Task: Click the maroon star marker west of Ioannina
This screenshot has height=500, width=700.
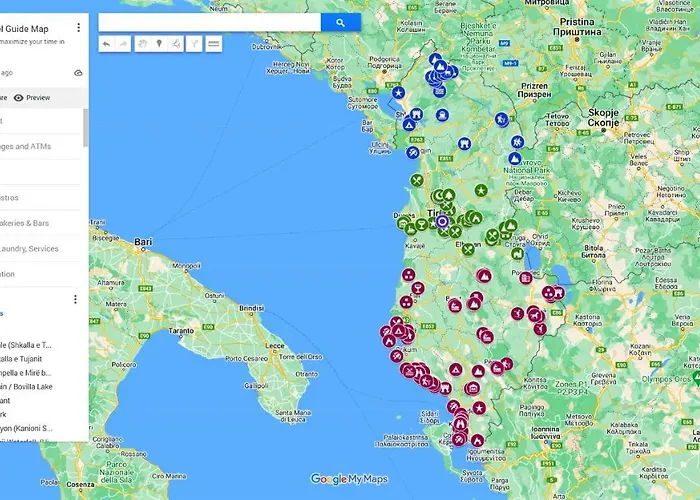Action: (479, 408)
